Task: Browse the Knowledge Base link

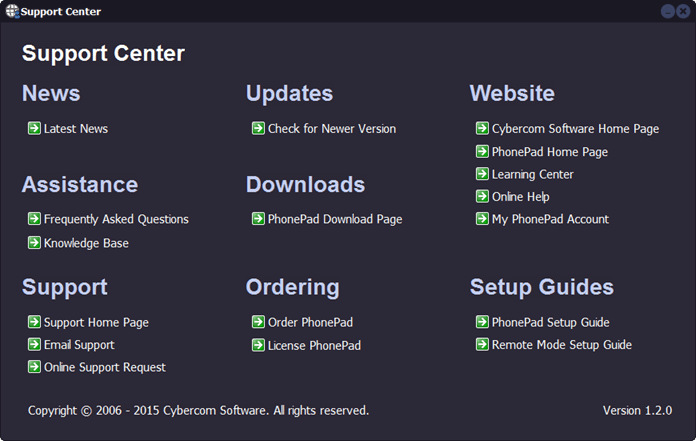Action: [x=86, y=243]
